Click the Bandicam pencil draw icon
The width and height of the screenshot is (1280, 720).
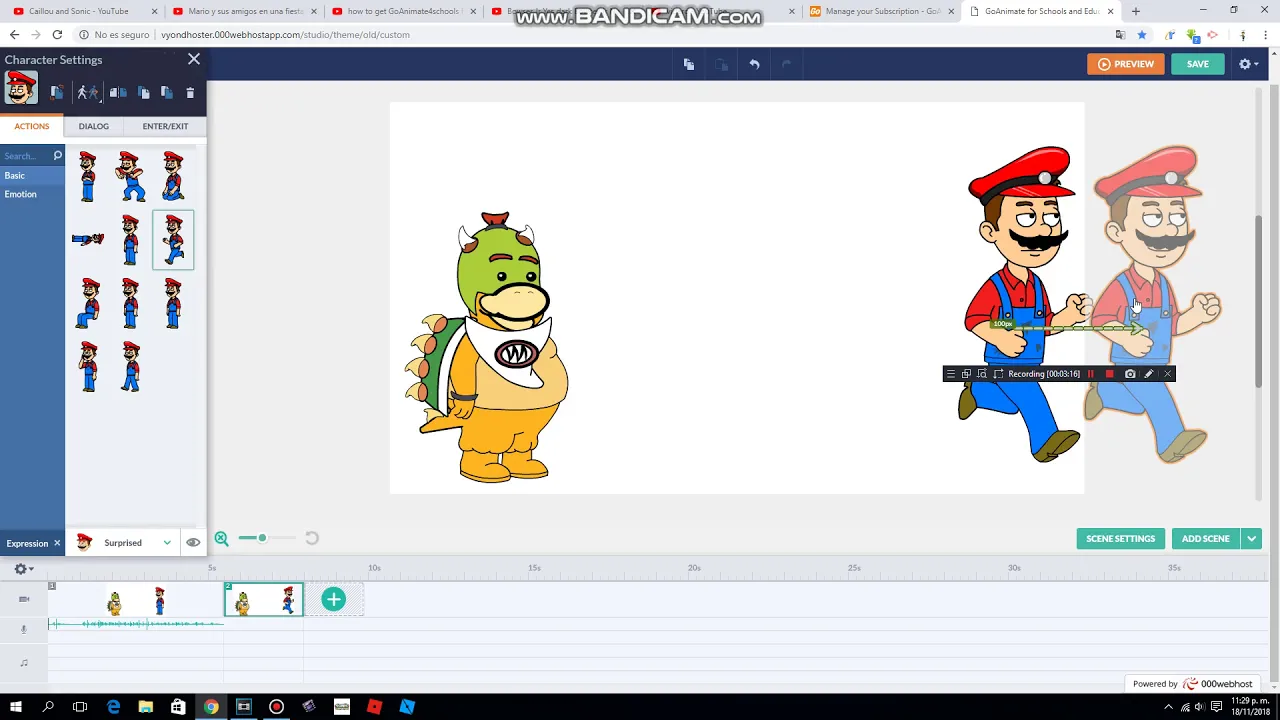[x=1148, y=374]
